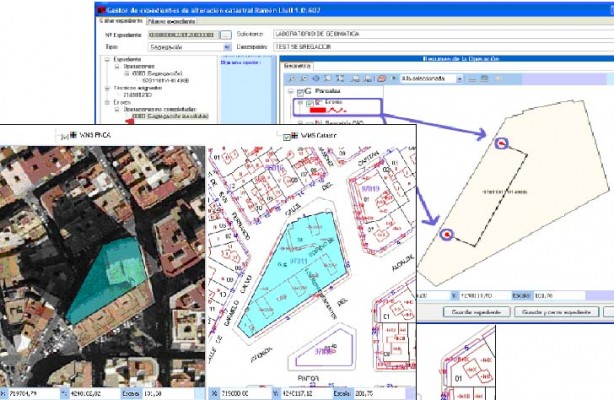Click the second layer/print icon before the red icon
This screenshot has width=614, height=400.
point(368,79)
